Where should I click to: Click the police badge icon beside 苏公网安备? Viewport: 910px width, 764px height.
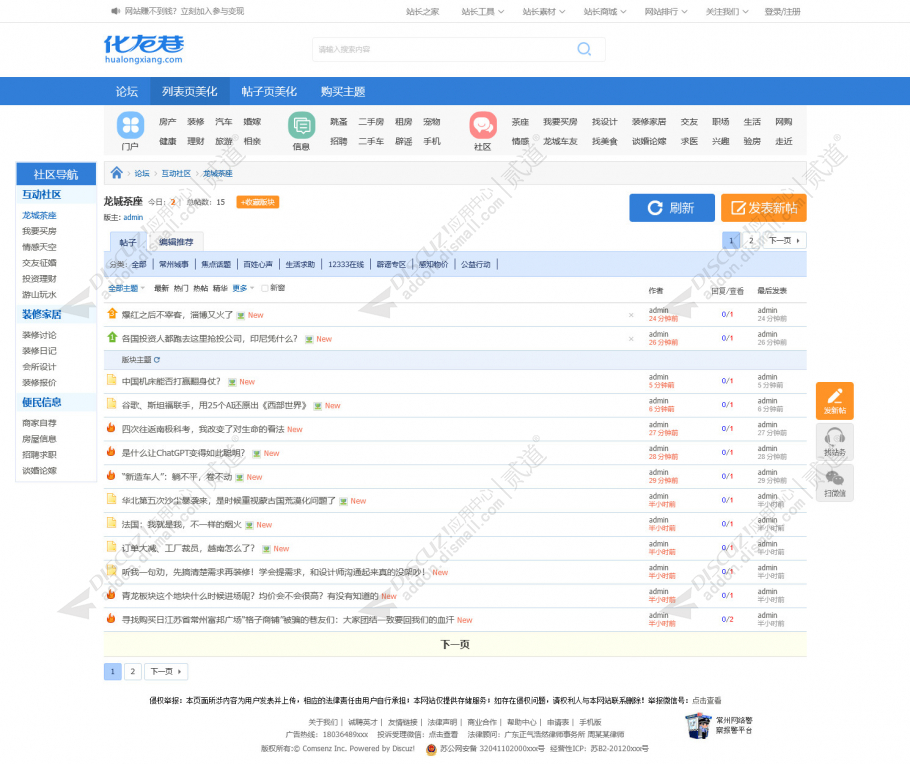pyautogui.click(x=431, y=749)
